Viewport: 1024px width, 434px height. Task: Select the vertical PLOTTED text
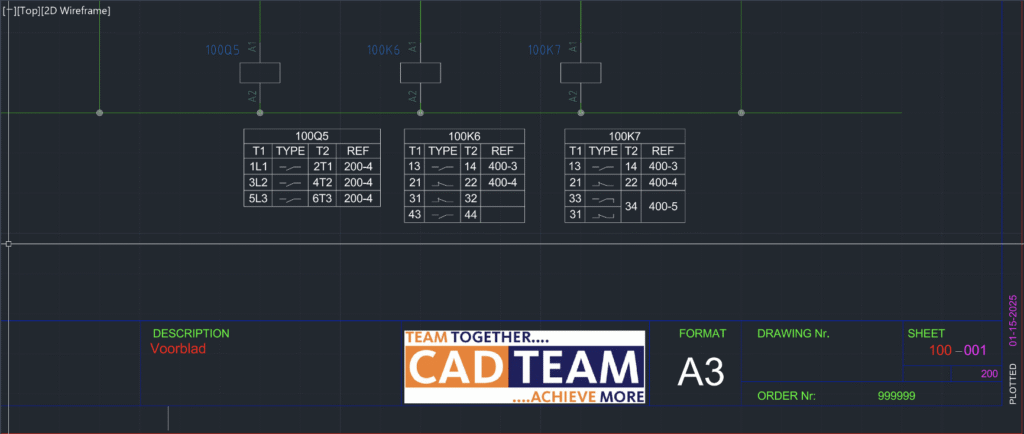tap(1013, 384)
